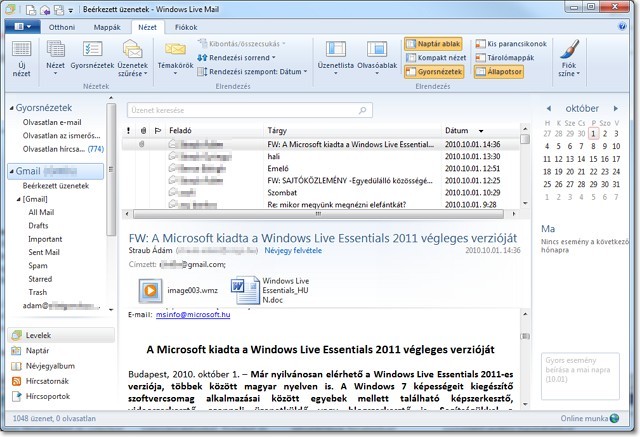Open Hírcsoportok newsgroups section
The height and width of the screenshot is (437, 640).
pos(41,396)
